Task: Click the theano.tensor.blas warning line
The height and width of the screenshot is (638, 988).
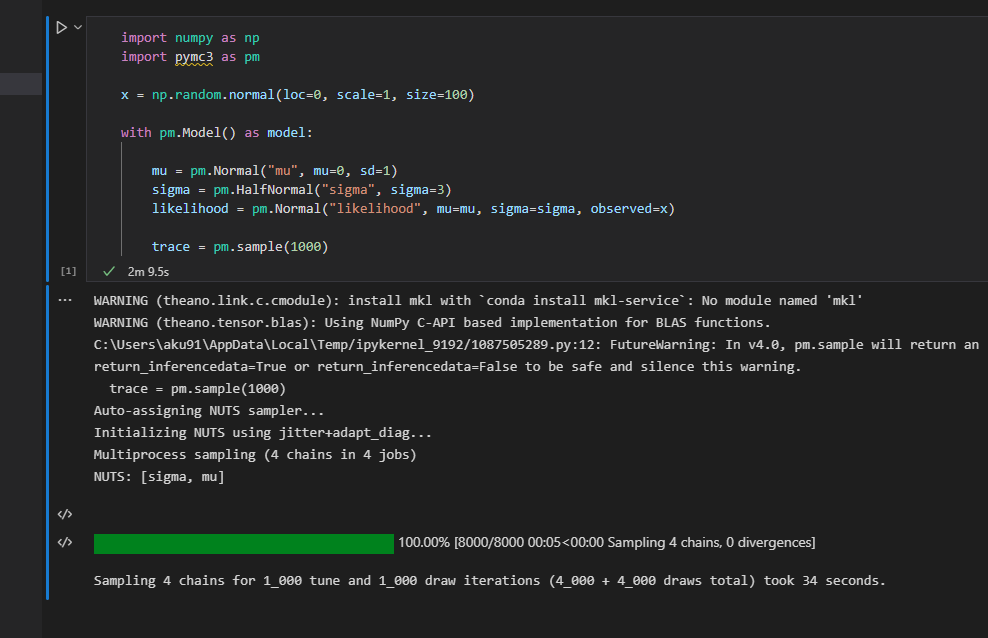Action: click(x=432, y=323)
